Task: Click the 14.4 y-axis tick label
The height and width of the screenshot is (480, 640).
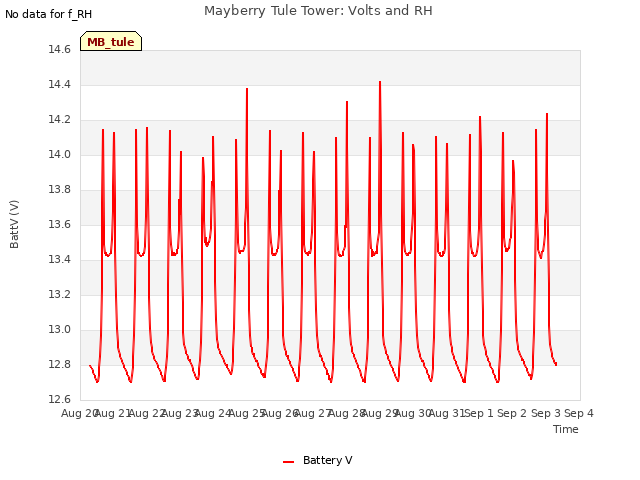Action: pos(60,84)
